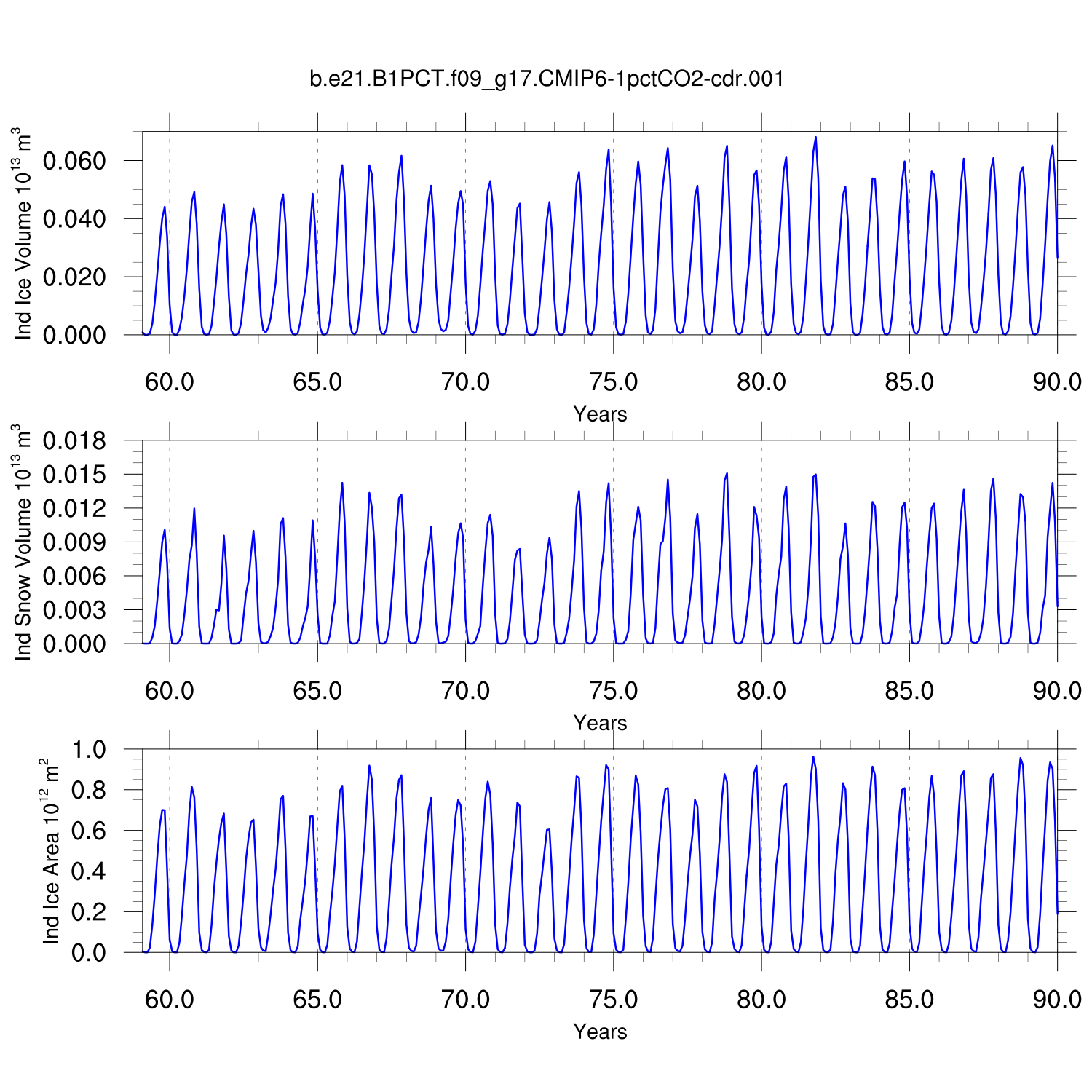Click the 1.0 tick on the ice area axis
Screen dimensions: 1092x1092
coord(89,750)
